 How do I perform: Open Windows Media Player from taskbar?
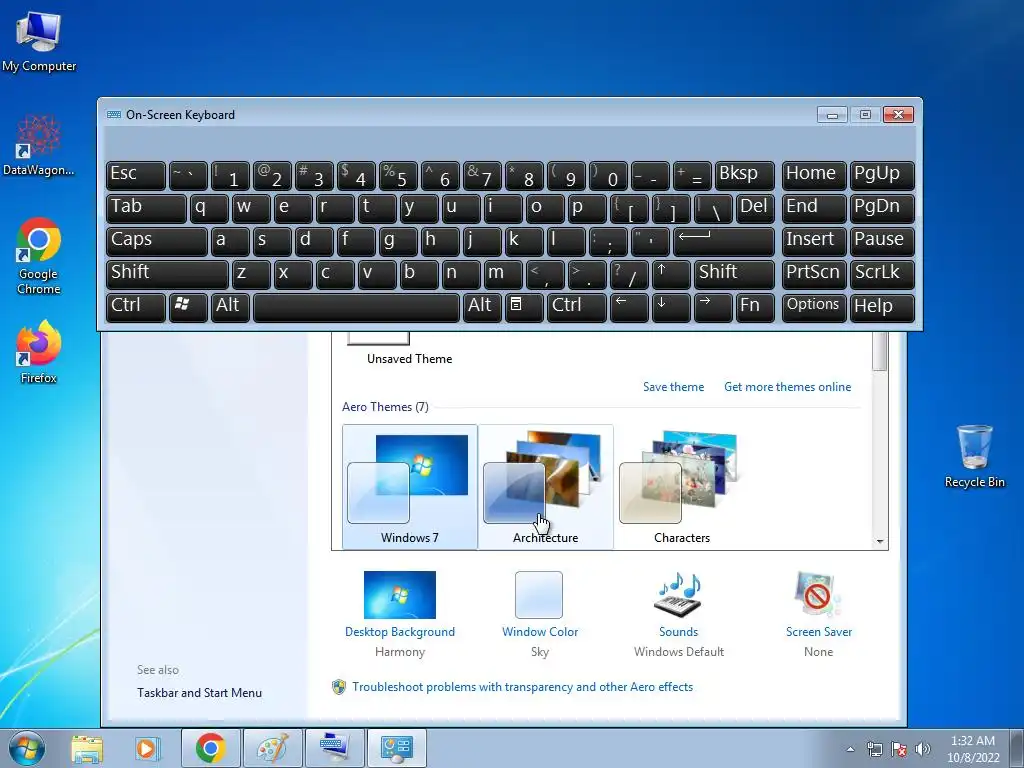[147, 748]
